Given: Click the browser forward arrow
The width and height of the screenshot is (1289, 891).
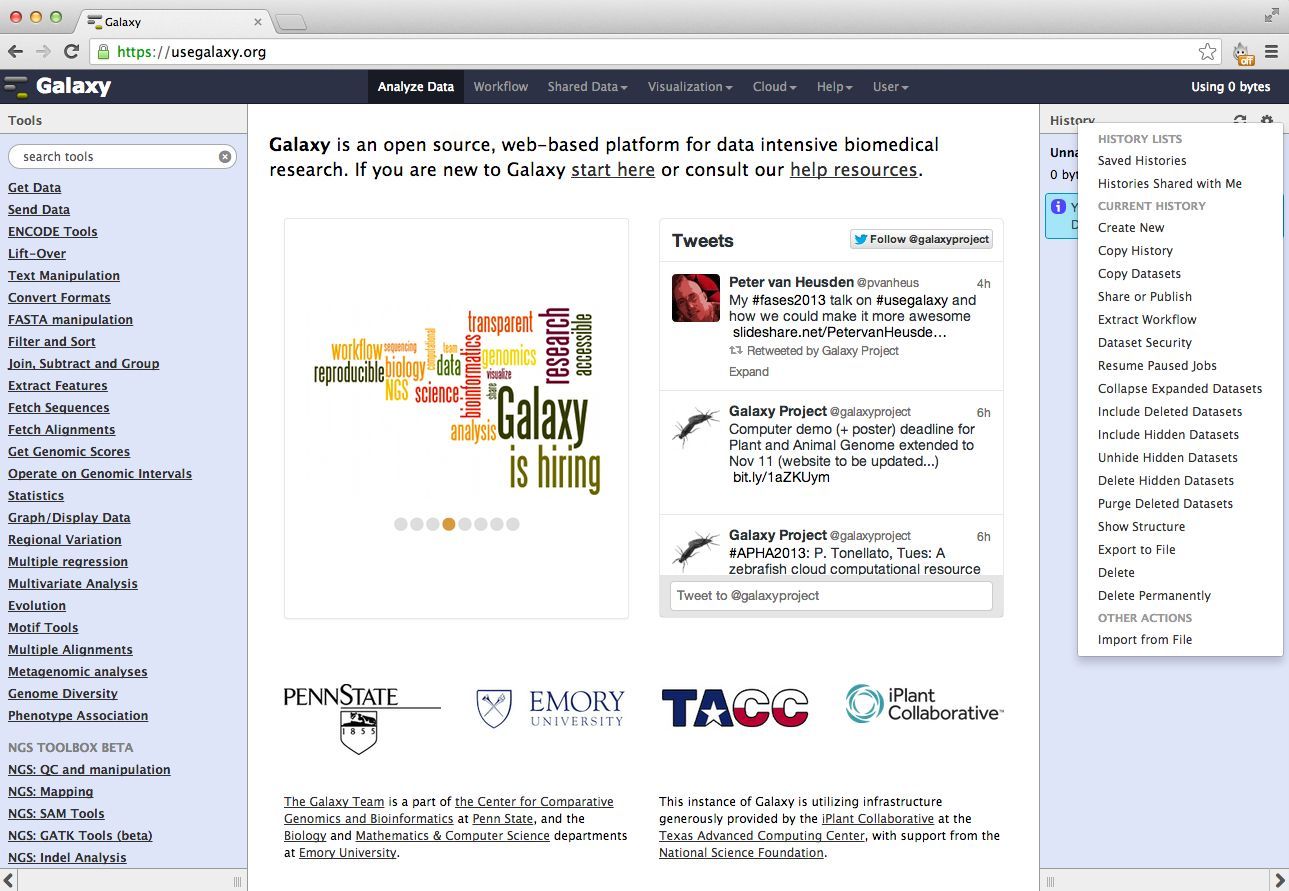Looking at the screenshot, I should 43,51.
